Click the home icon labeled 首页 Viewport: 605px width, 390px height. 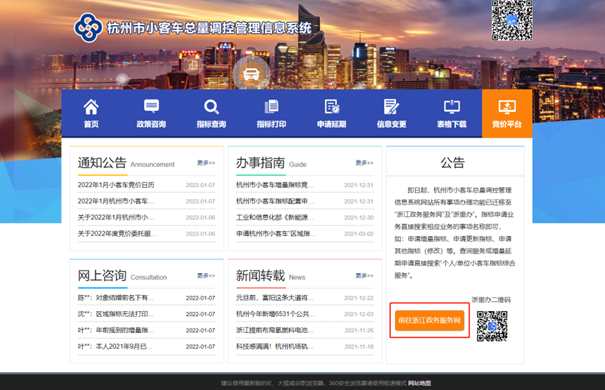point(91,107)
